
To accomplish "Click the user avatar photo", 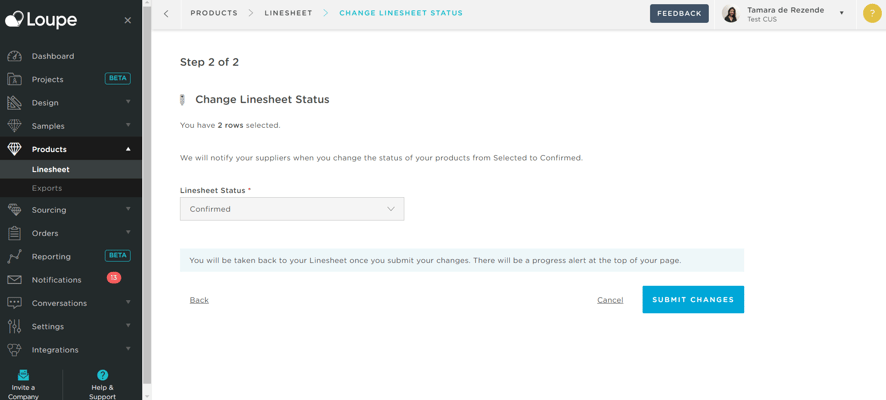I will (x=731, y=14).
